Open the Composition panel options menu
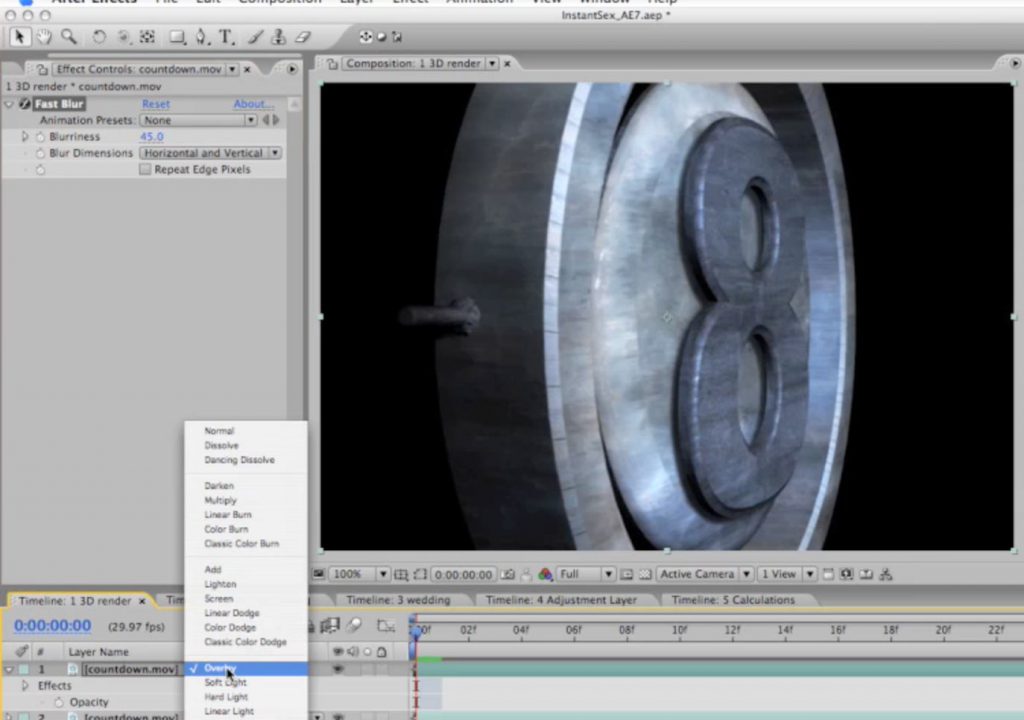The width and height of the screenshot is (1024, 720). (x=1015, y=63)
